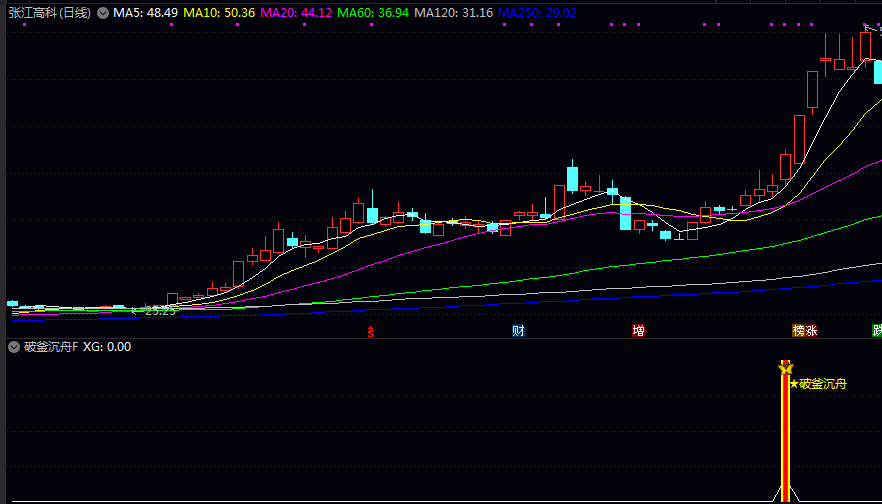Expand the main chart indicator dropdown arrow

102,13
